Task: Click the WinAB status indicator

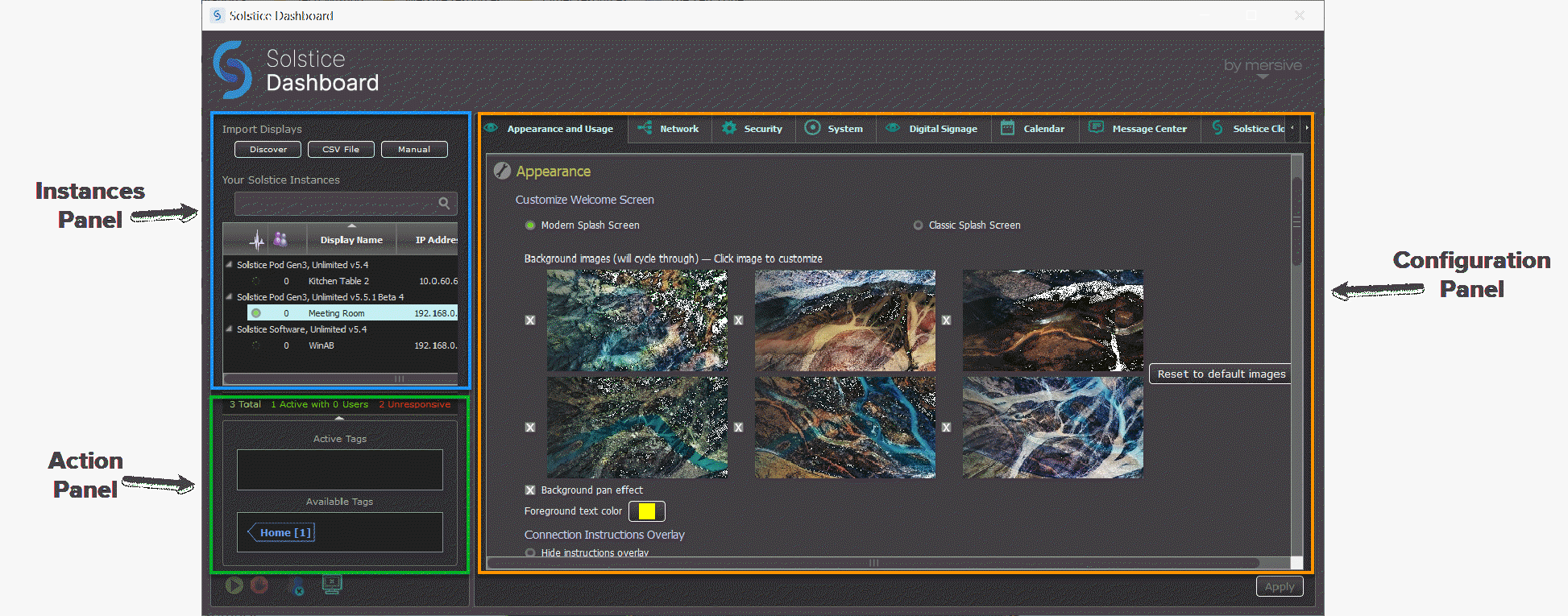Action: pyautogui.click(x=255, y=345)
